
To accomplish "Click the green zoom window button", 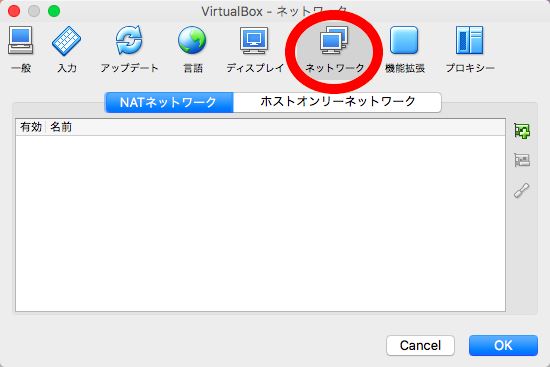I will pos(54,11).
